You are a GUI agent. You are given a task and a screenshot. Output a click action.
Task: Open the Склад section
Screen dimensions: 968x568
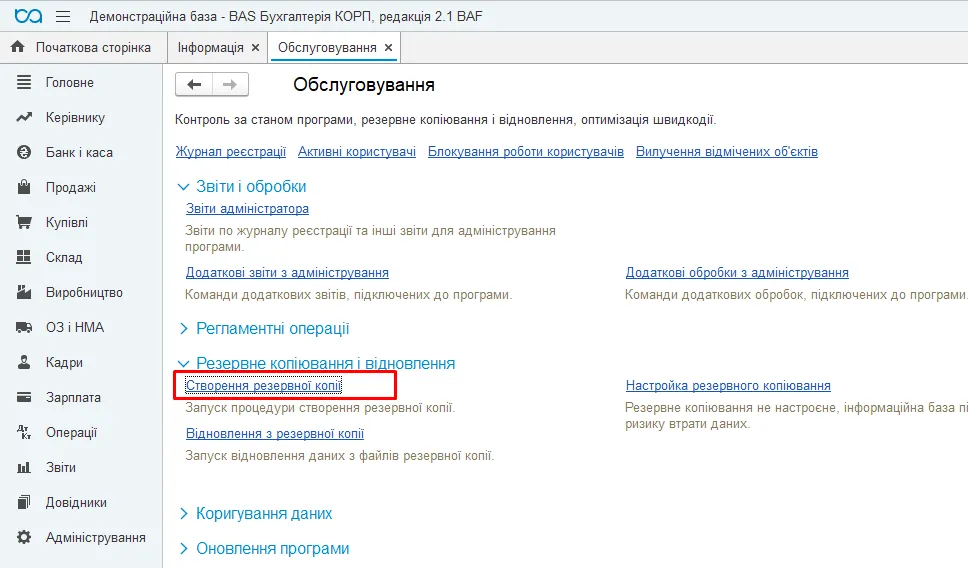(x=64, y=257)
